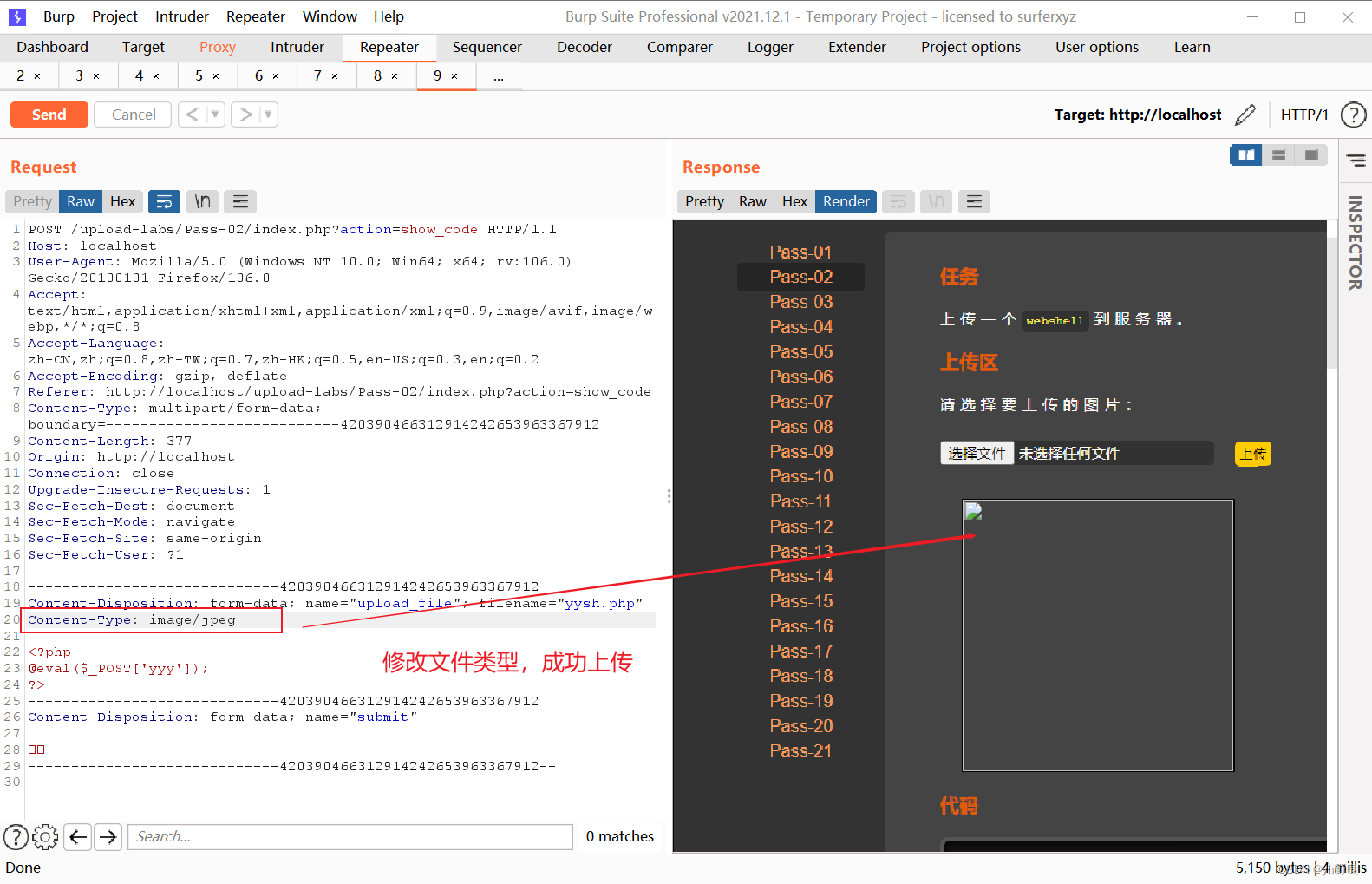The height and width of the screenshot is (884, 1372).
Task: Open the Extender tab
Action: (857, 47)
